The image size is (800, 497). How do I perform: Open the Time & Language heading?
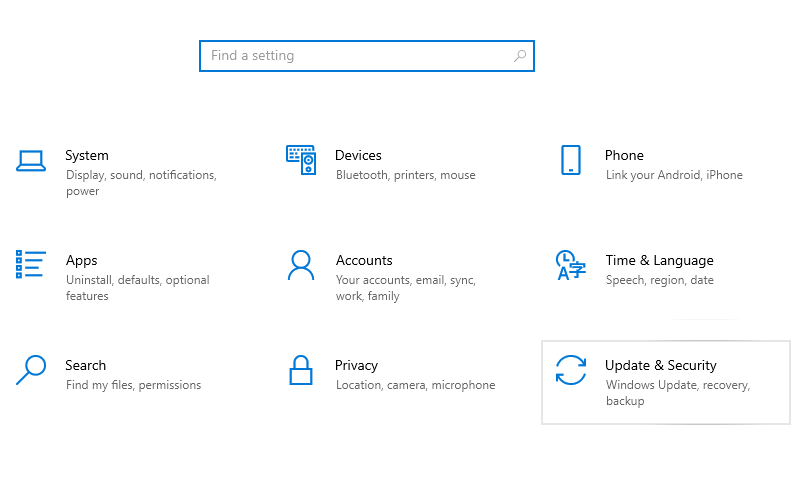659,261
